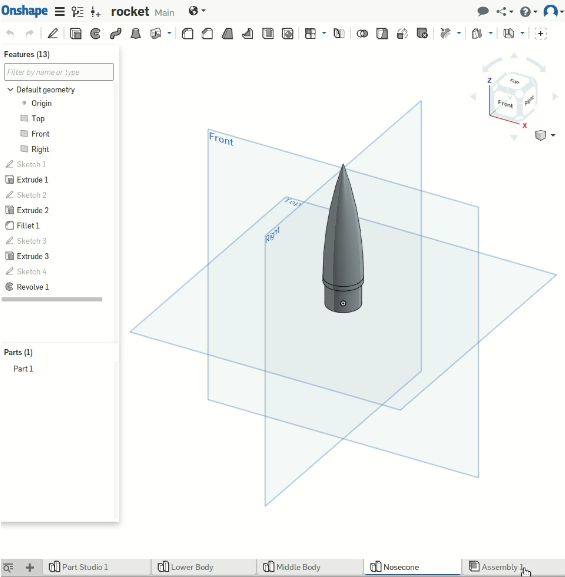
Task: Select the Modify fillet tool
Action: (x=445, y=34)
